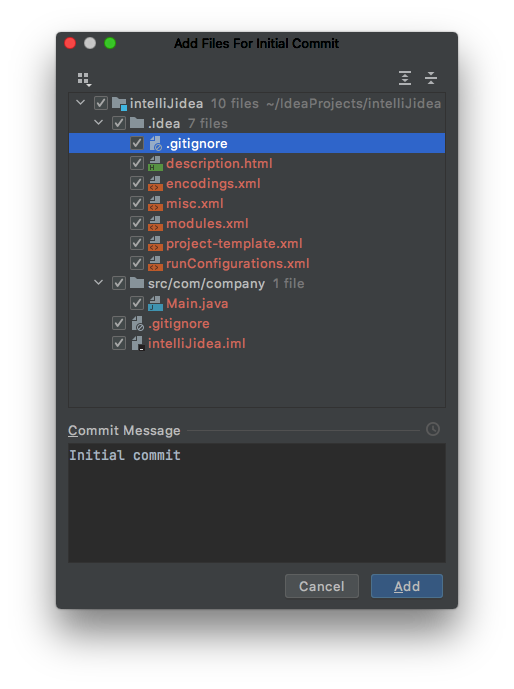Click the Add button
The width and height of the screenshot is (514, 689).
(407, 586)
